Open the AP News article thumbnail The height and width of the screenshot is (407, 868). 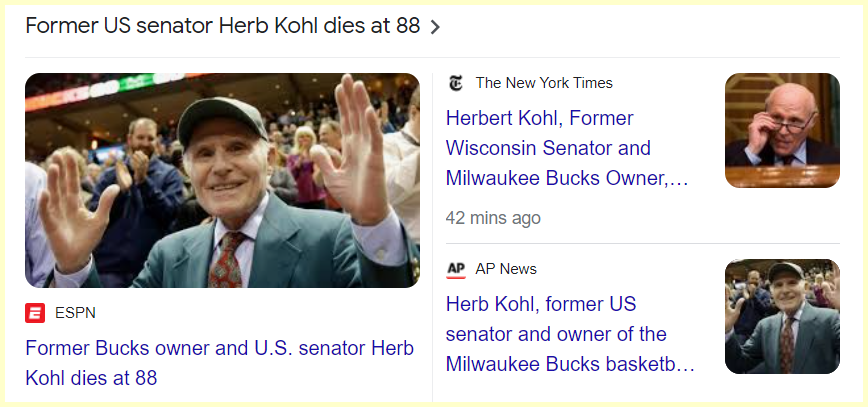pos(782,316)
